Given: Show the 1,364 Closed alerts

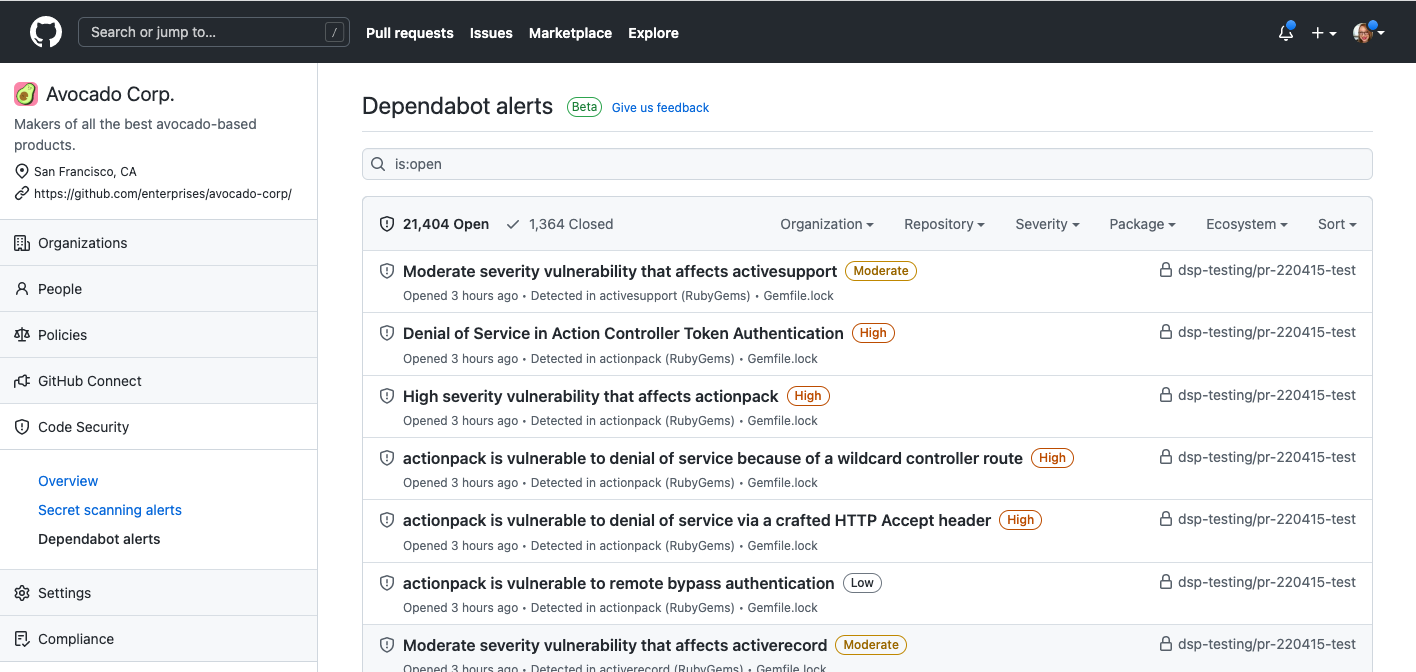Looking at the screenshot, I should [560, 224].
